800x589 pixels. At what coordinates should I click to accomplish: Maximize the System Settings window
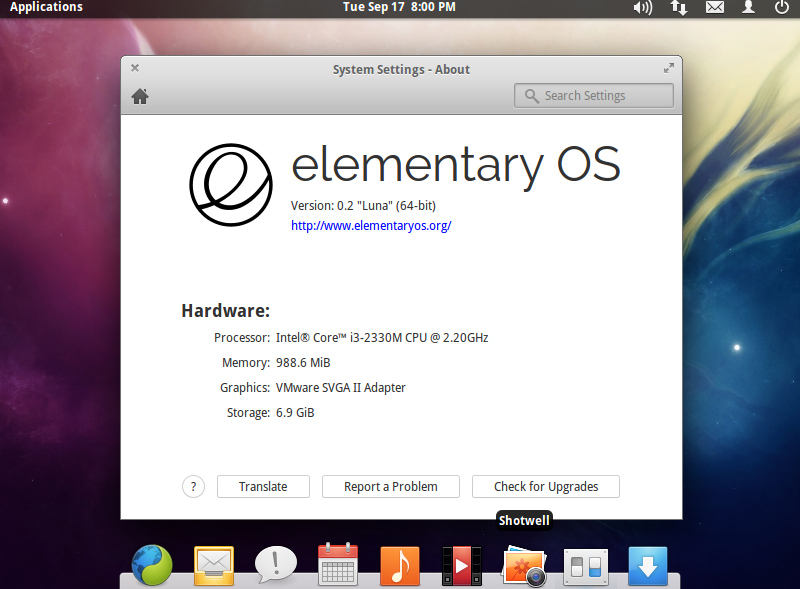pos(668,68)
